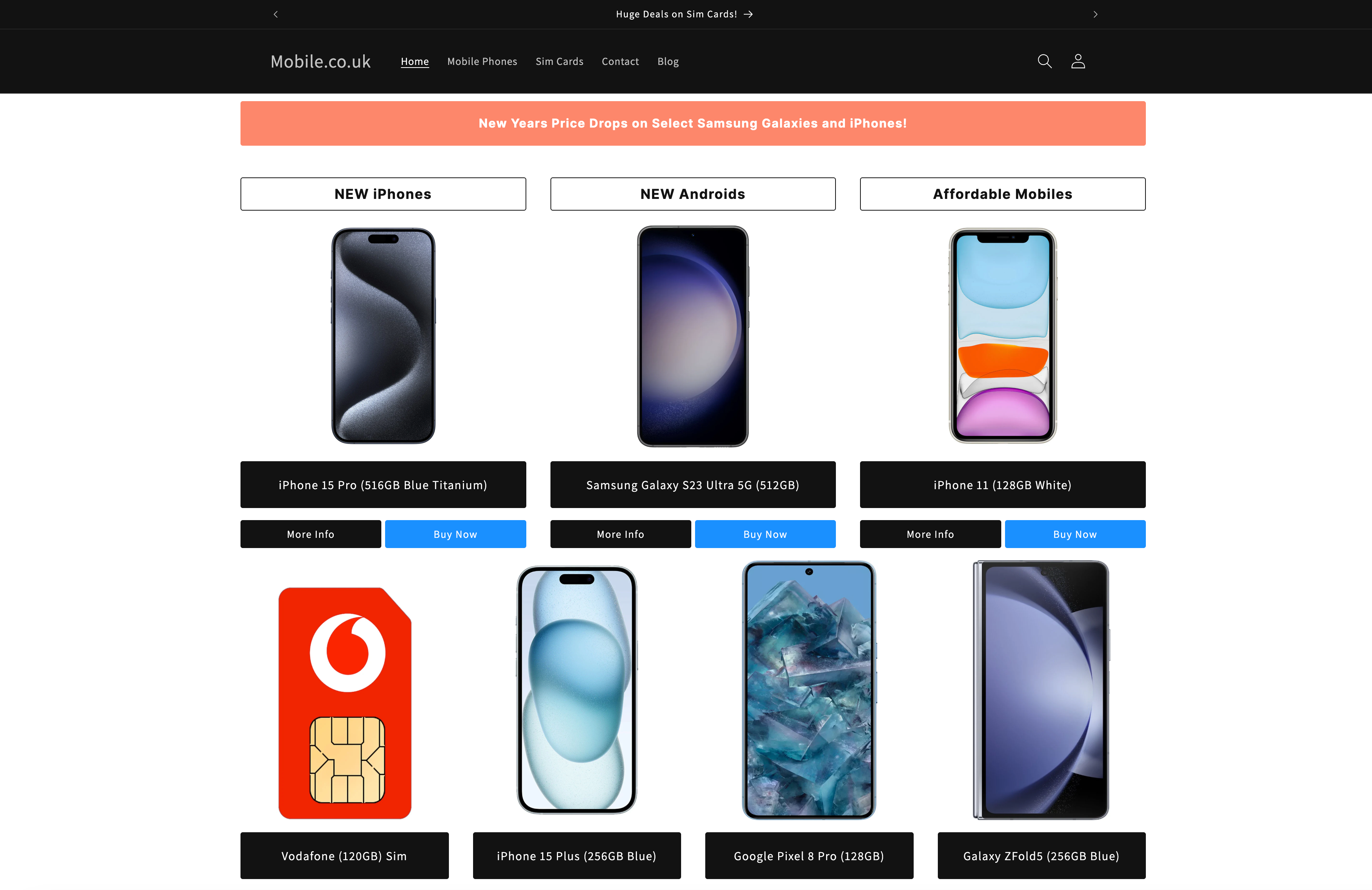1372x890 pixels.
Task: Click Buy Now under iPhone 11
Action: [x=1075, y=534]
